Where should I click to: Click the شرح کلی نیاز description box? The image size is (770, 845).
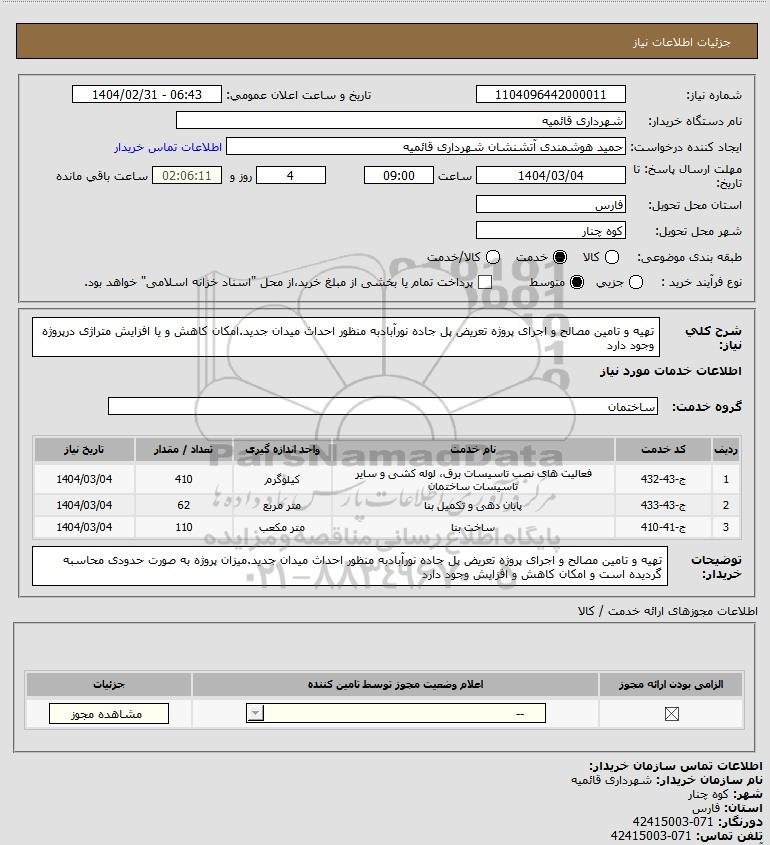click(346, 337)
